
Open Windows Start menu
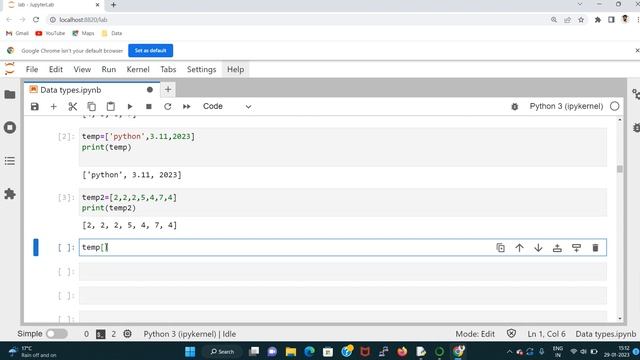pyautogui.click(x=190, y=351)
